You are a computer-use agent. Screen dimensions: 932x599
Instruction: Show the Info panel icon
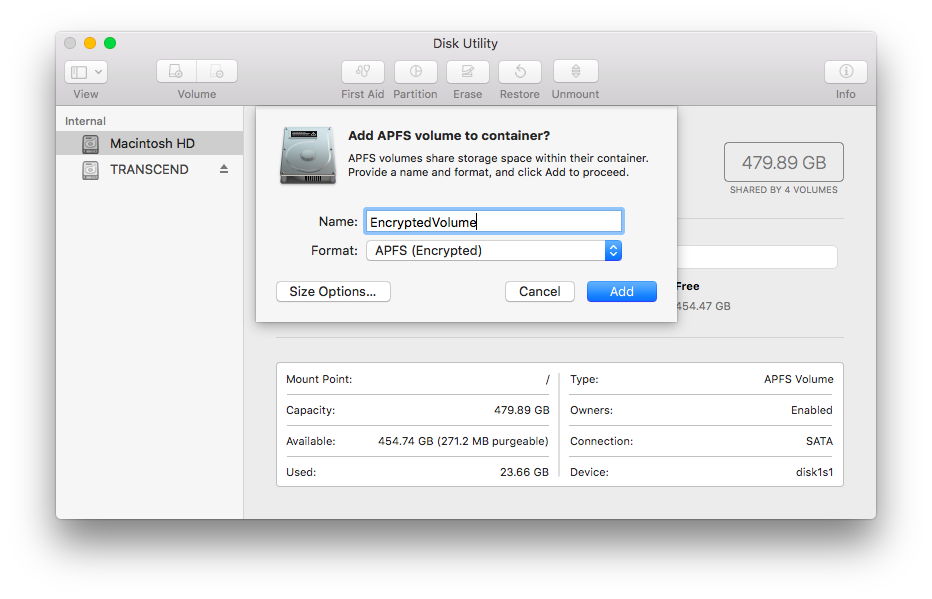(x=845, y=72)
